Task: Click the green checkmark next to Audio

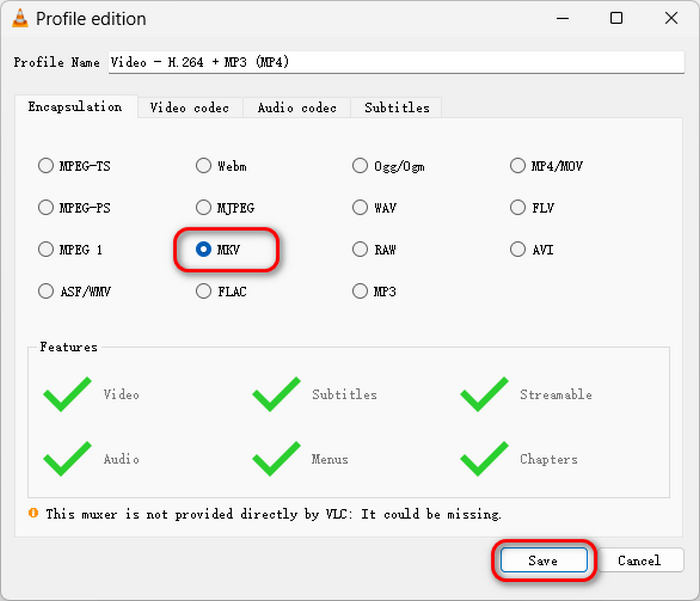Action: pos(67,459)
